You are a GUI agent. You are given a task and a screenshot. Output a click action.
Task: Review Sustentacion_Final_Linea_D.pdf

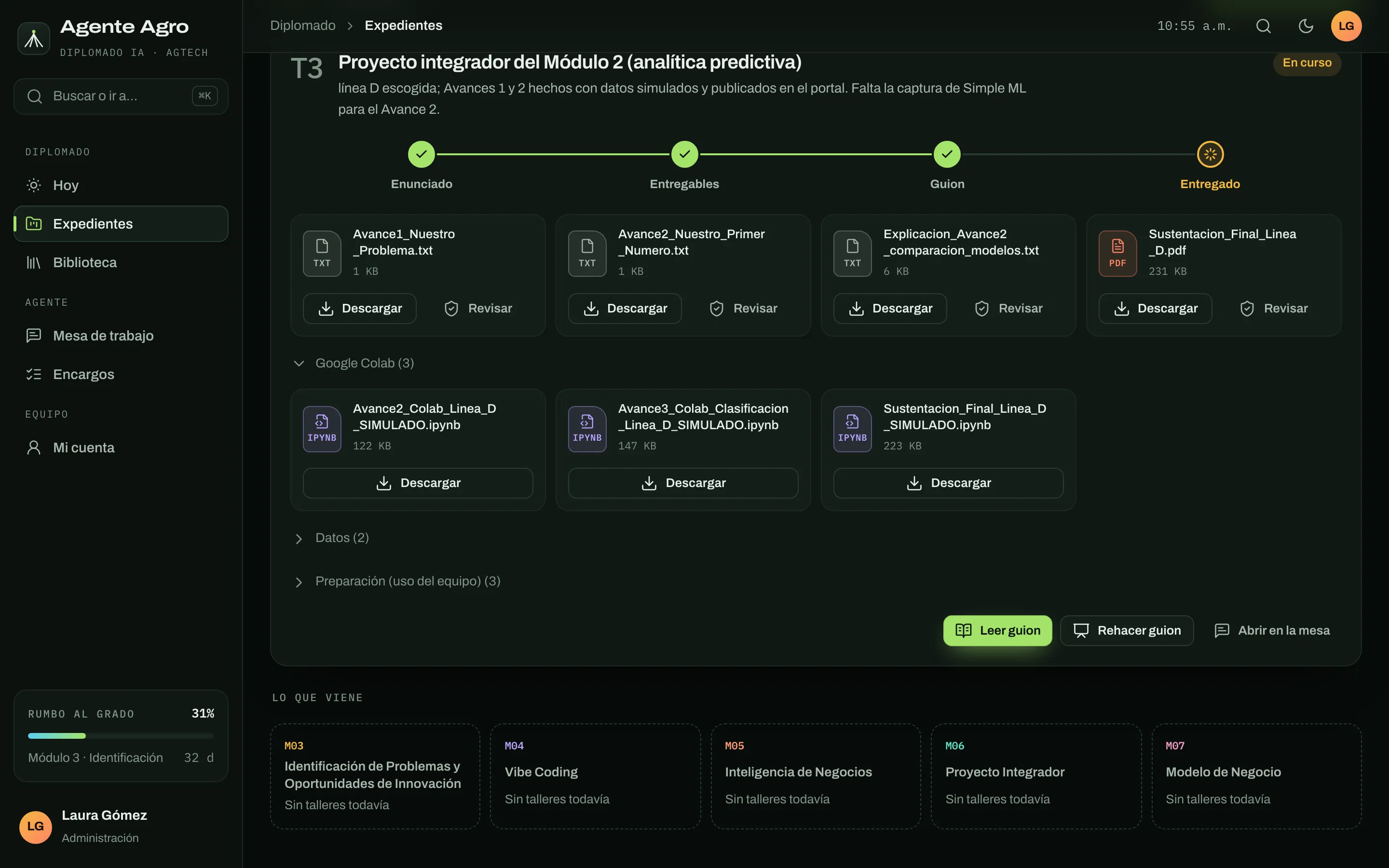pos(1274,308)
